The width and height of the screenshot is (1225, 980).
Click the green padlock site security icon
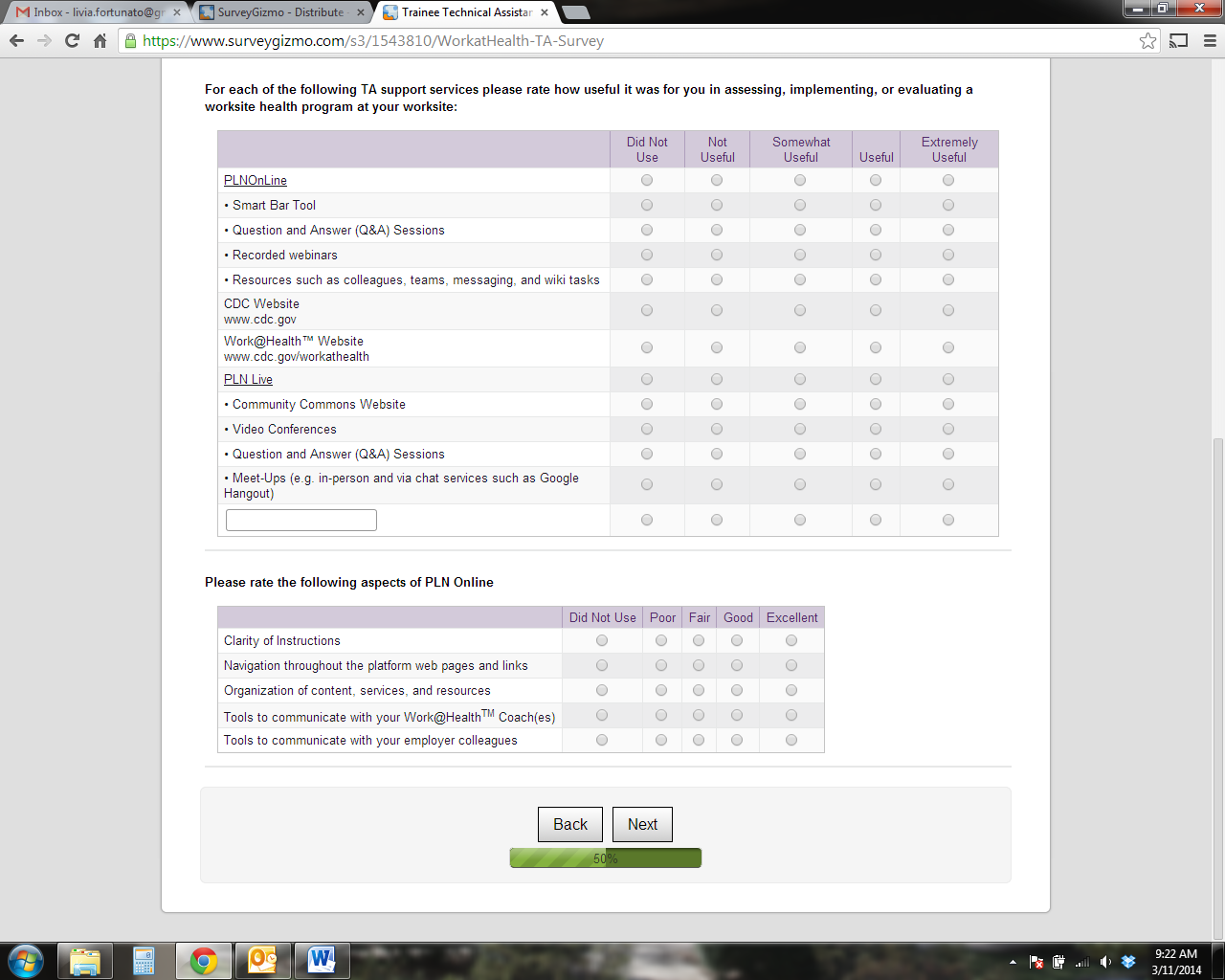(x=130, y=41)
